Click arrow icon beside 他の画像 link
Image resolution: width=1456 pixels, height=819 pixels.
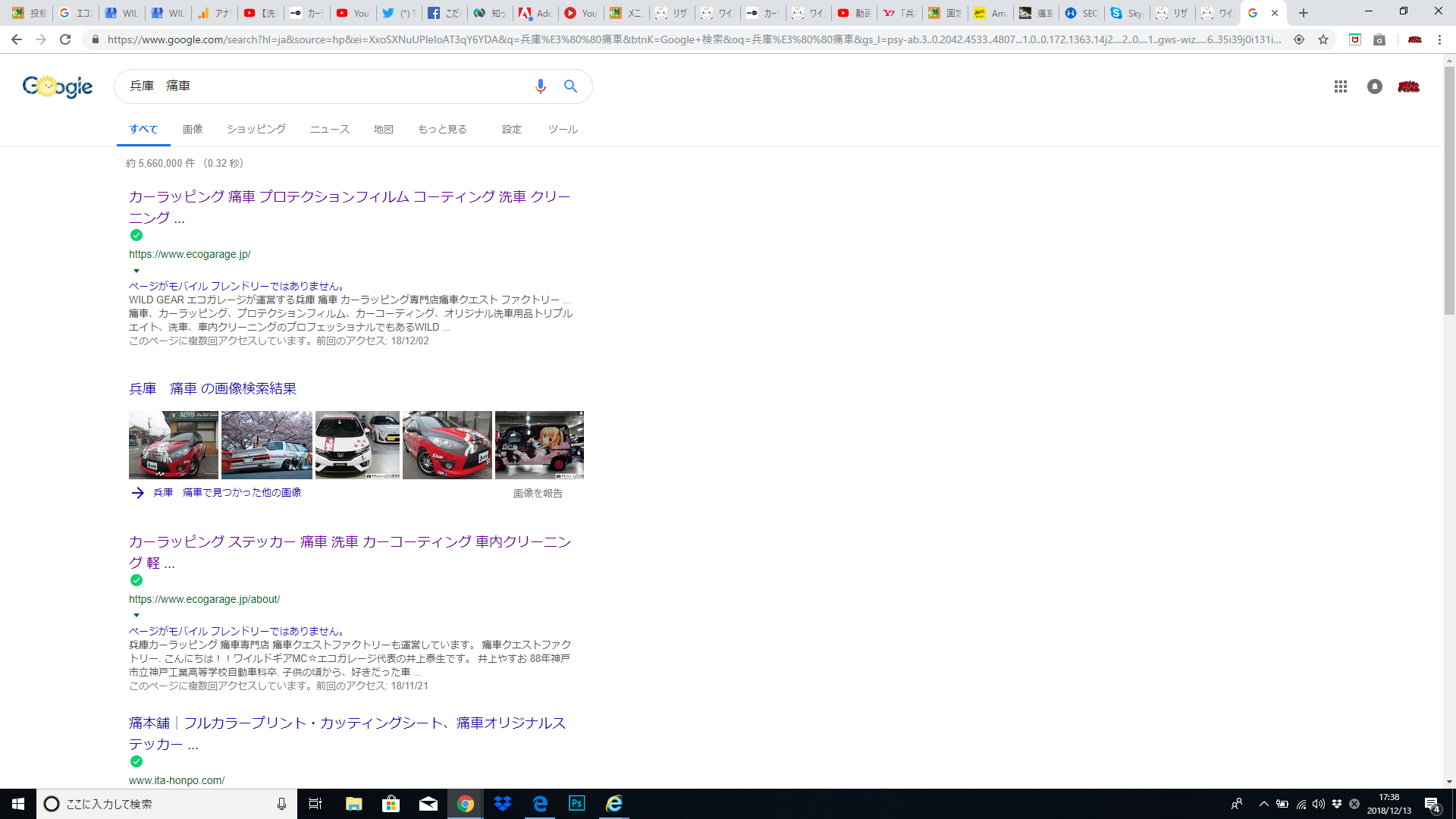click(137, 493)
